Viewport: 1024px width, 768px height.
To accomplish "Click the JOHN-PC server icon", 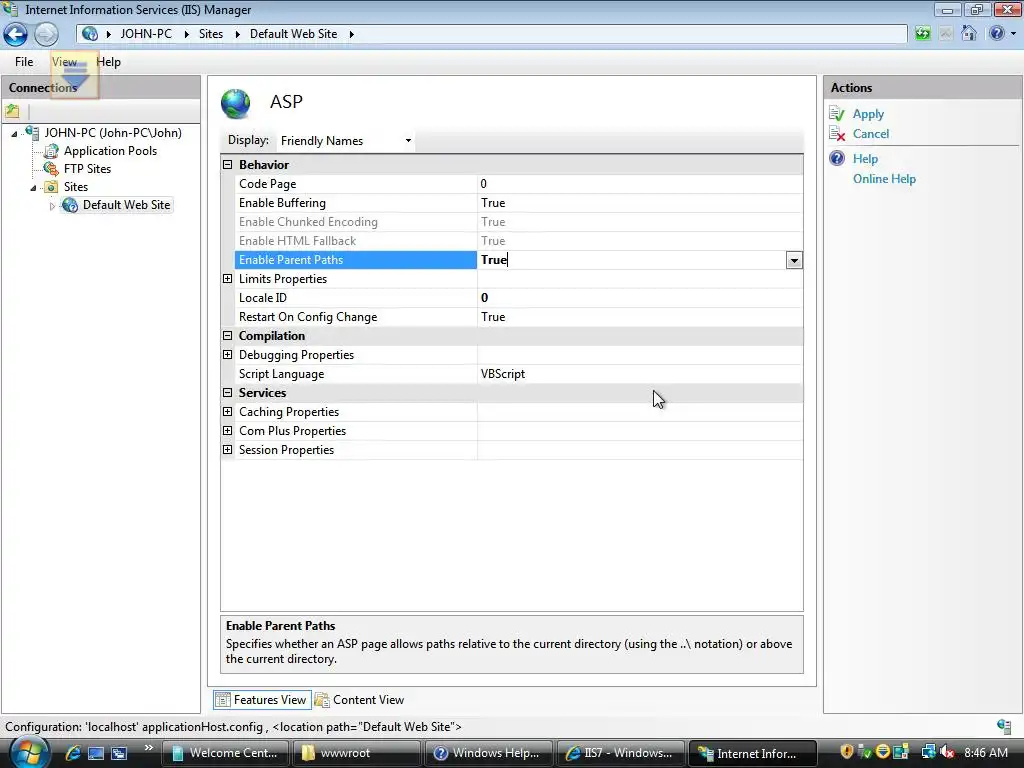I will click(x=32, y=133).
